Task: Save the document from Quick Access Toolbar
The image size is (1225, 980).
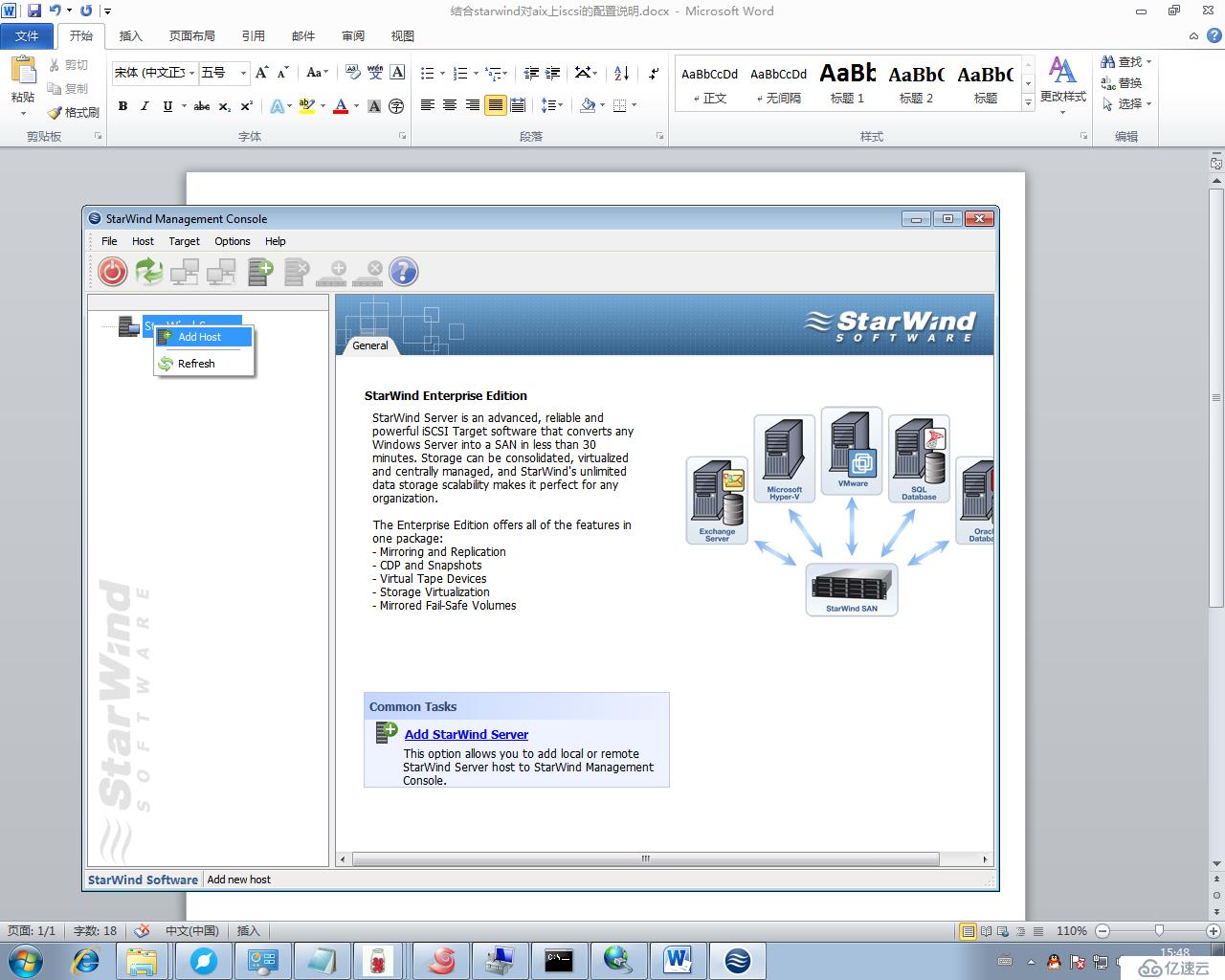Action: tap(34, 11)
